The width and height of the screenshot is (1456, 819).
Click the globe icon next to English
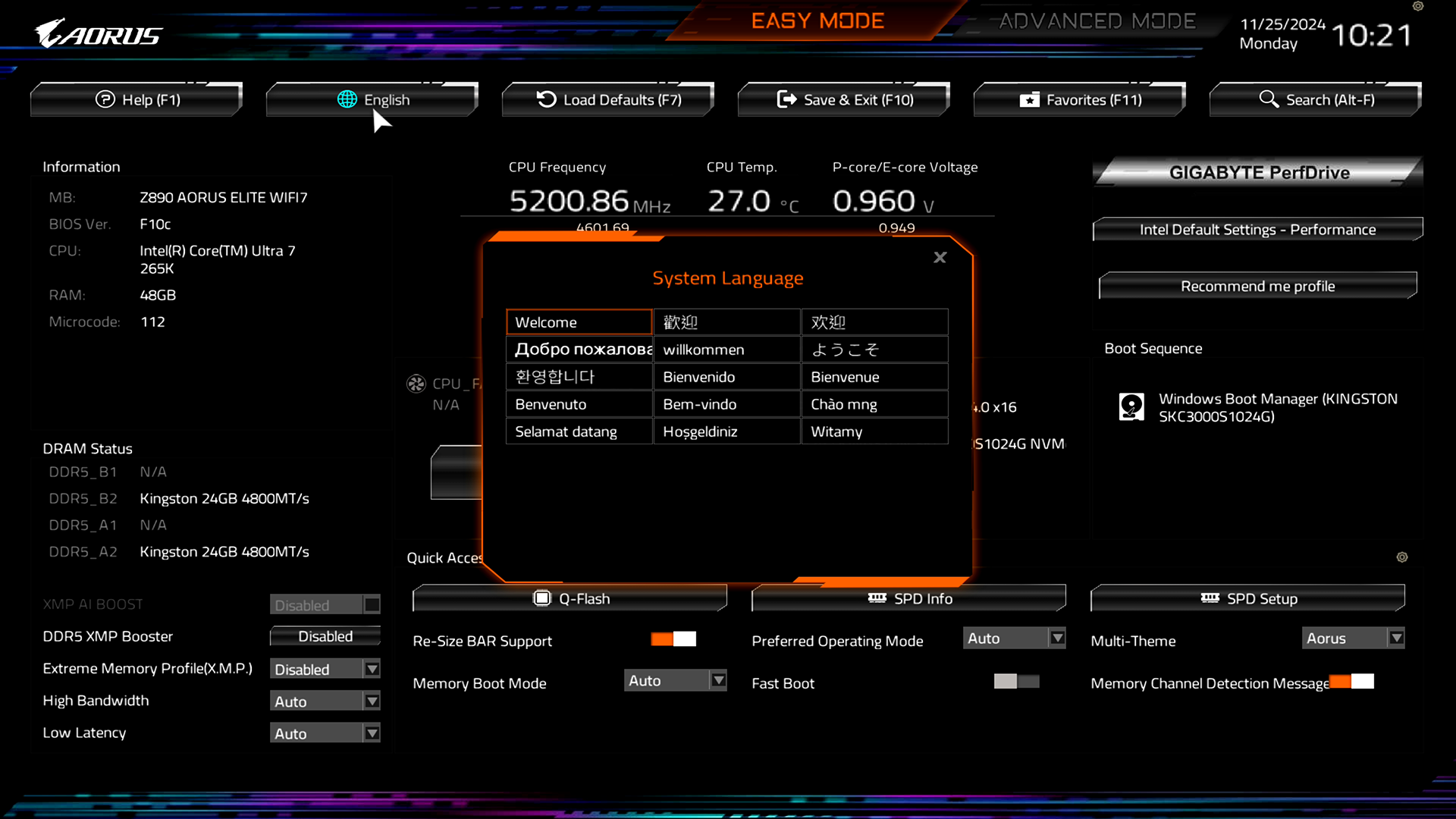pos(347,99)
